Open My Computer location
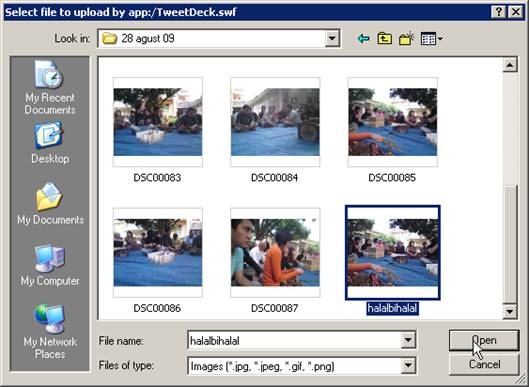Image resolution: width=529 pixels, height=387 pixels. pyautogui.click(x=50, y=265)
